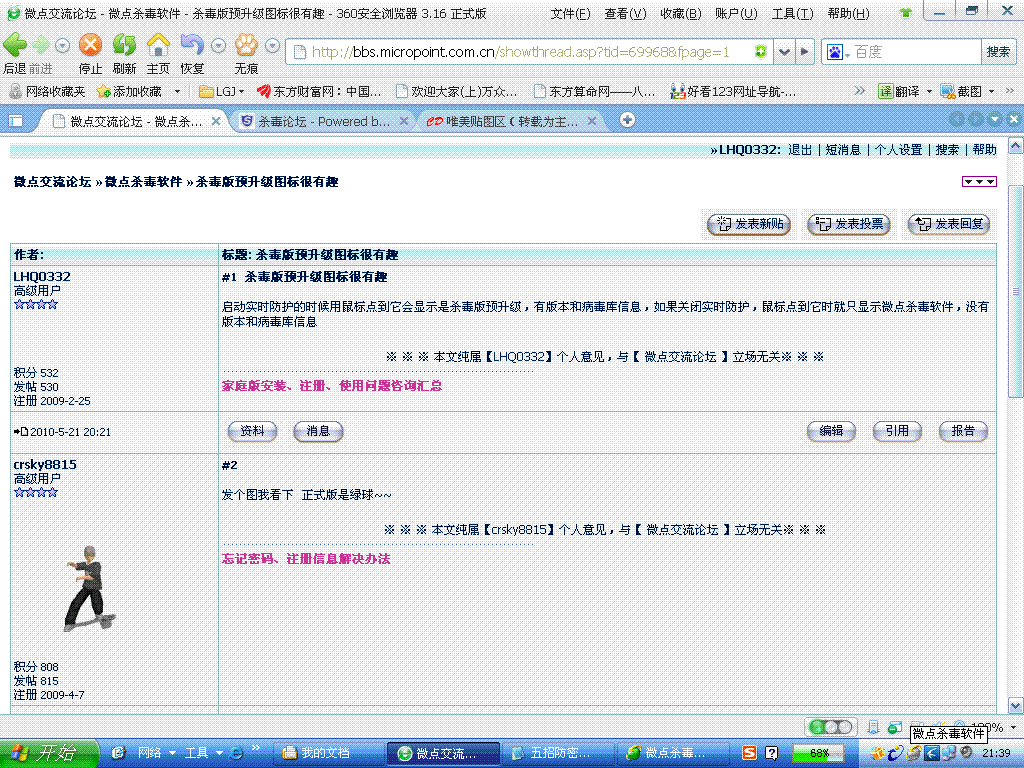Open dropdown next to Restore button

(x=218, y=46)
